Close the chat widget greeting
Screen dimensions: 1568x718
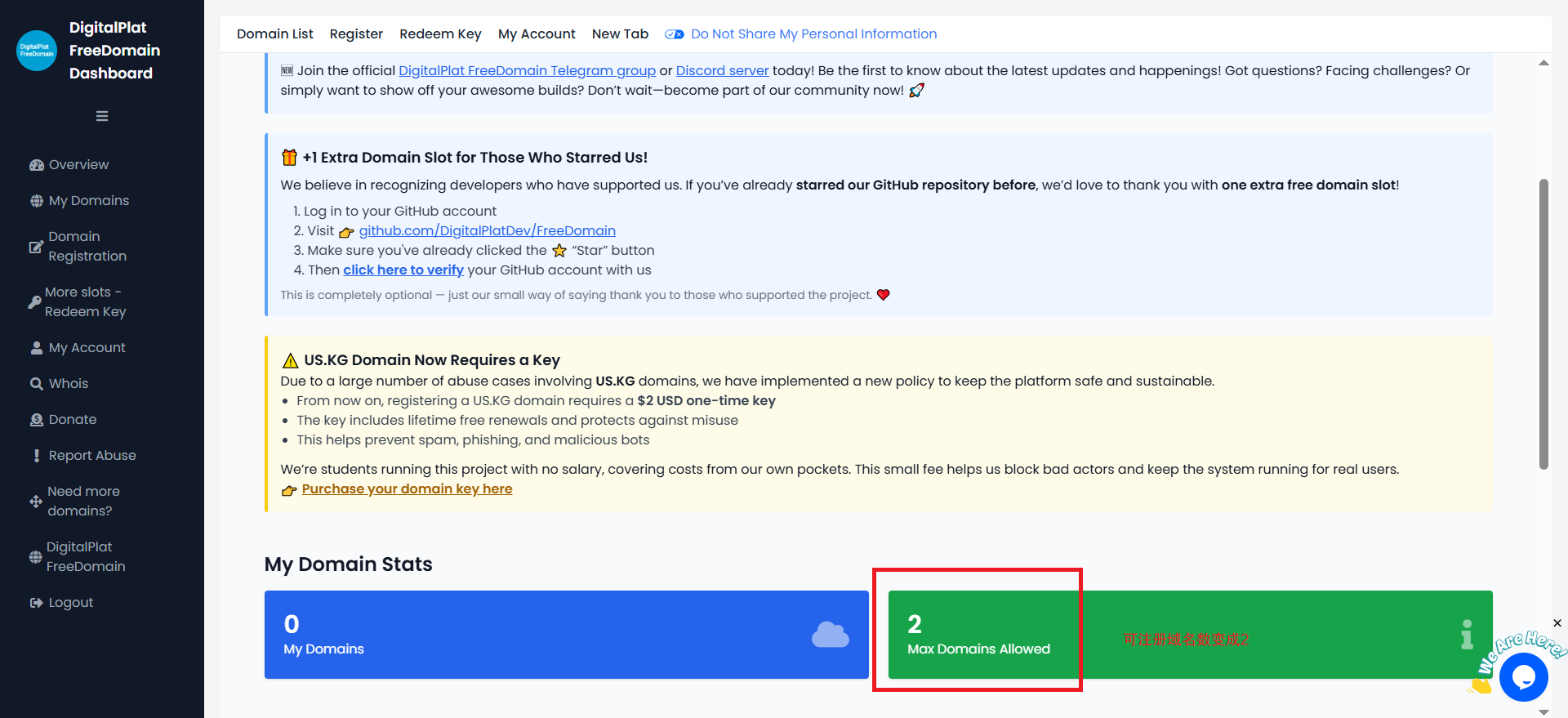[x=1557, y=623]
